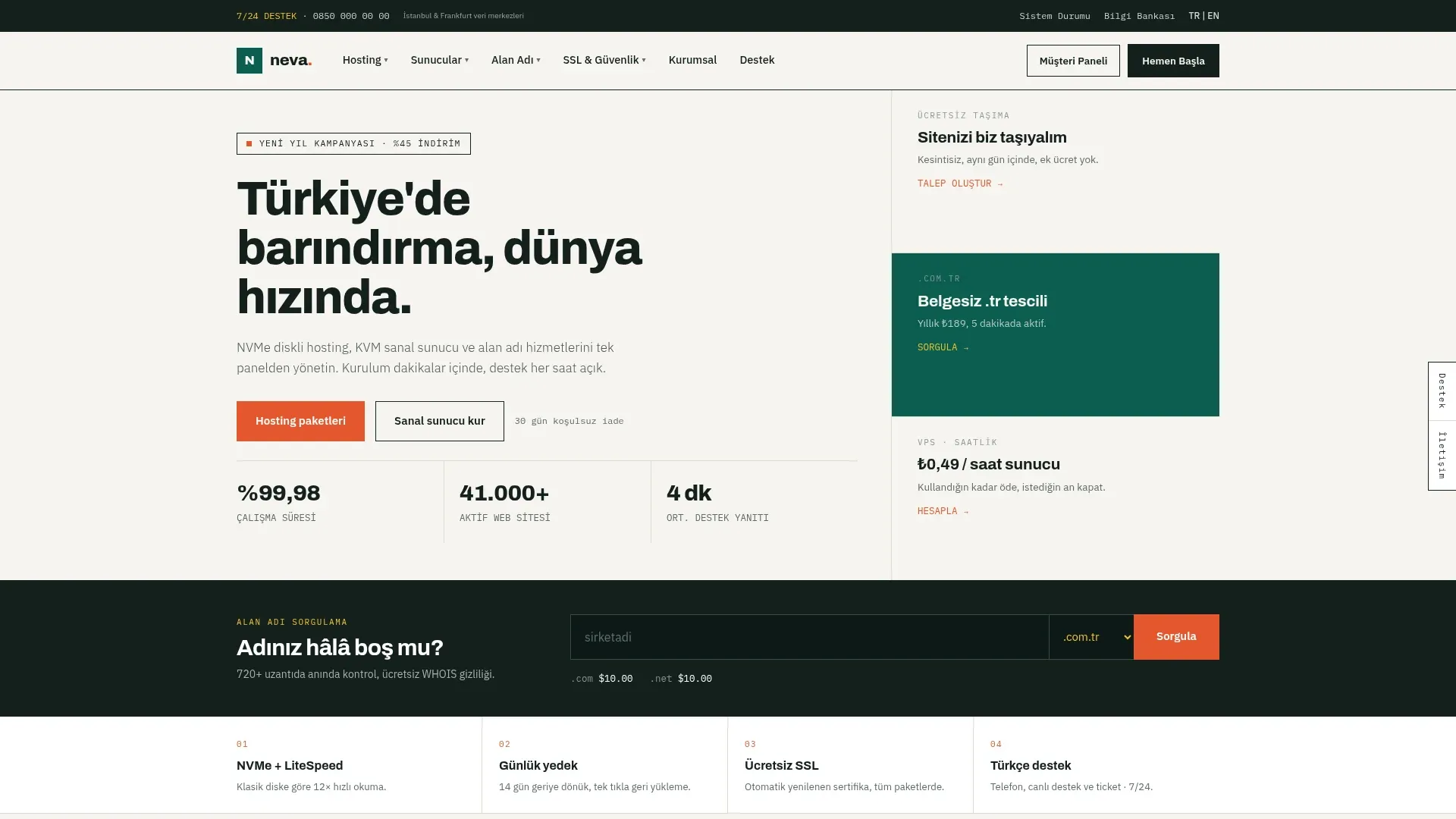The image size is (1456, 819).
Task: Click the .net $10.00 price text
Action: coord(680,679)
